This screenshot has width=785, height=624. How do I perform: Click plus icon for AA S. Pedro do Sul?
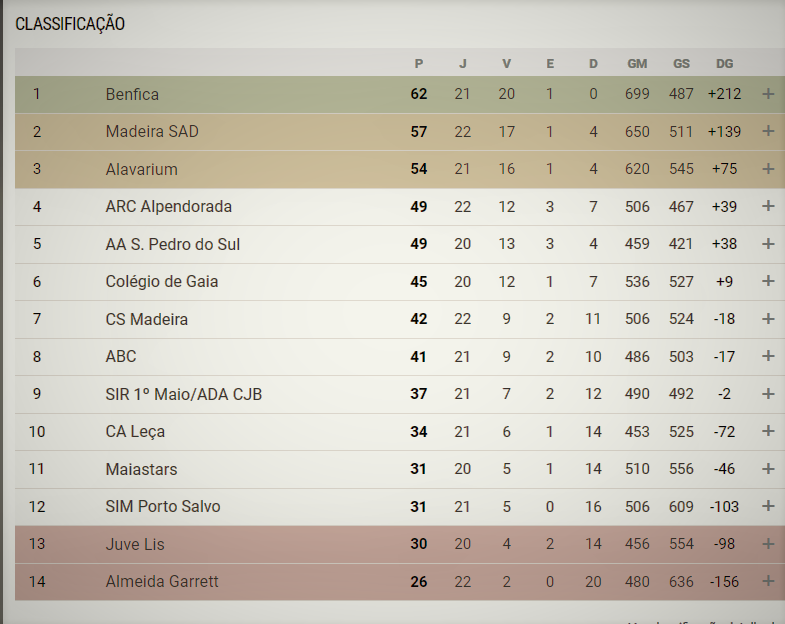click(768, 244)
